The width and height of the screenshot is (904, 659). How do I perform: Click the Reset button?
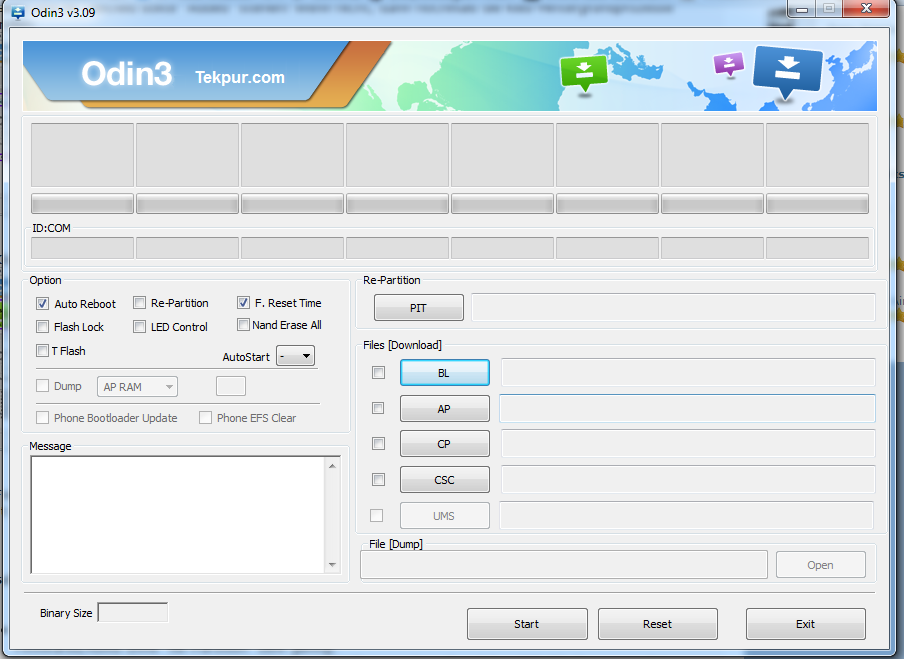click(657, 624)
